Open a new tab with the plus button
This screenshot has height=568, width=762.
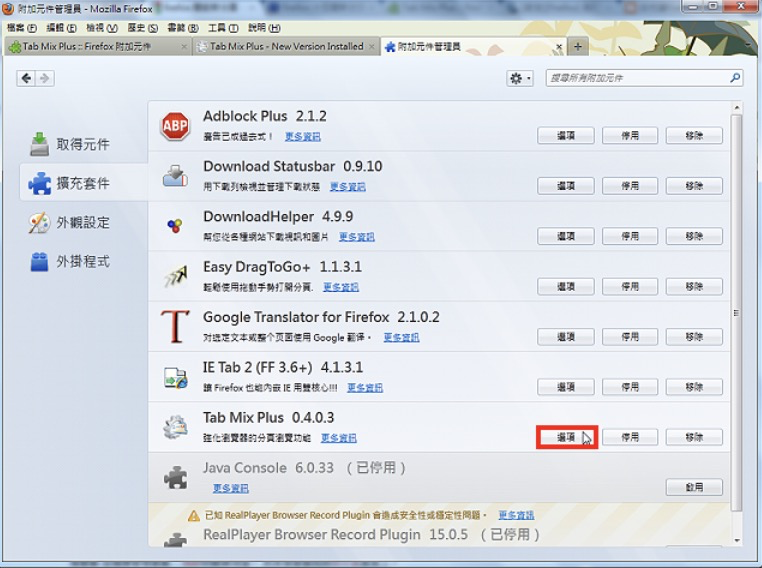[578, 47]
